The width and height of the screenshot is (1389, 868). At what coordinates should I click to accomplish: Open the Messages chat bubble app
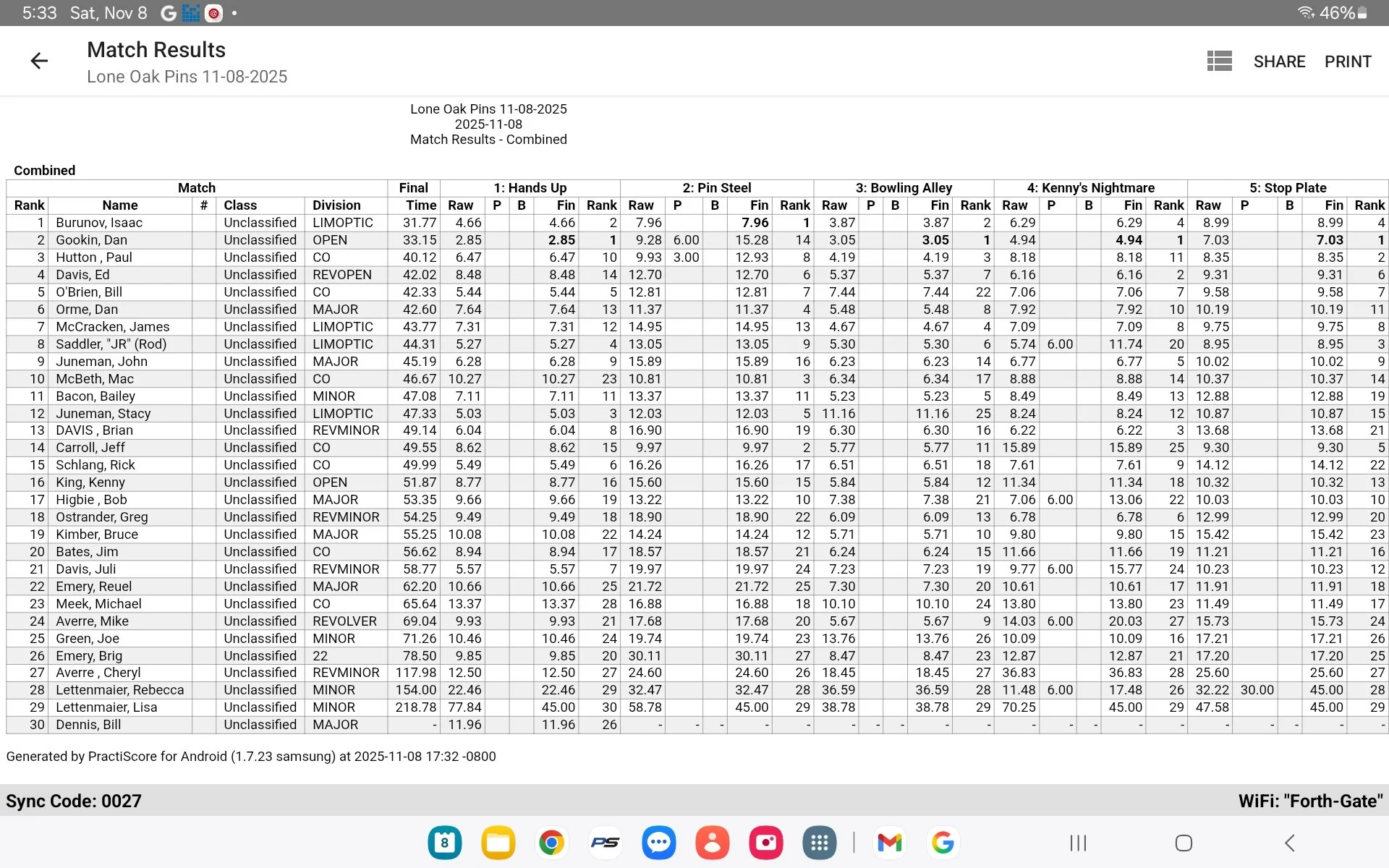659,843
